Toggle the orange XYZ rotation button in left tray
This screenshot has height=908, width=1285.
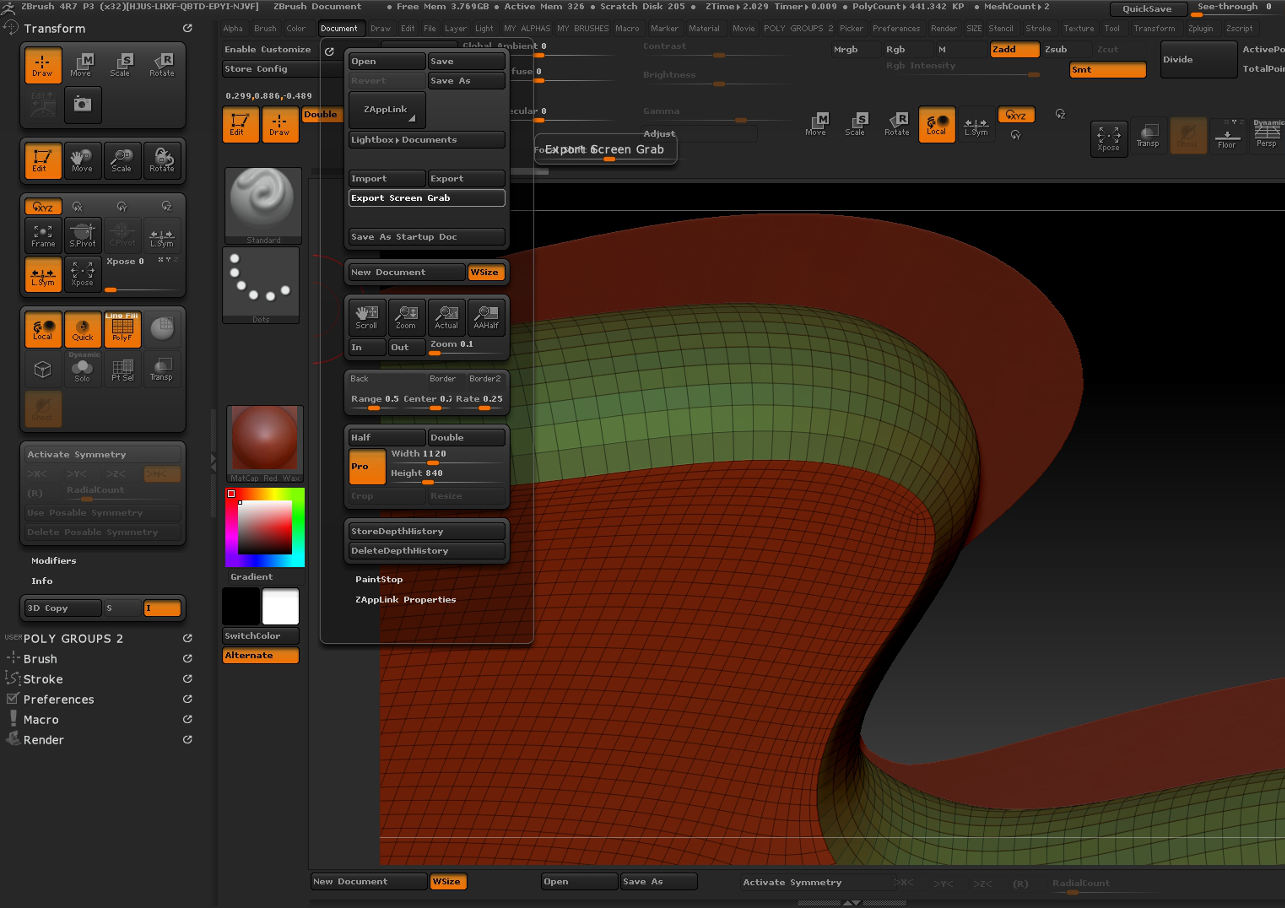click(43, 207)
